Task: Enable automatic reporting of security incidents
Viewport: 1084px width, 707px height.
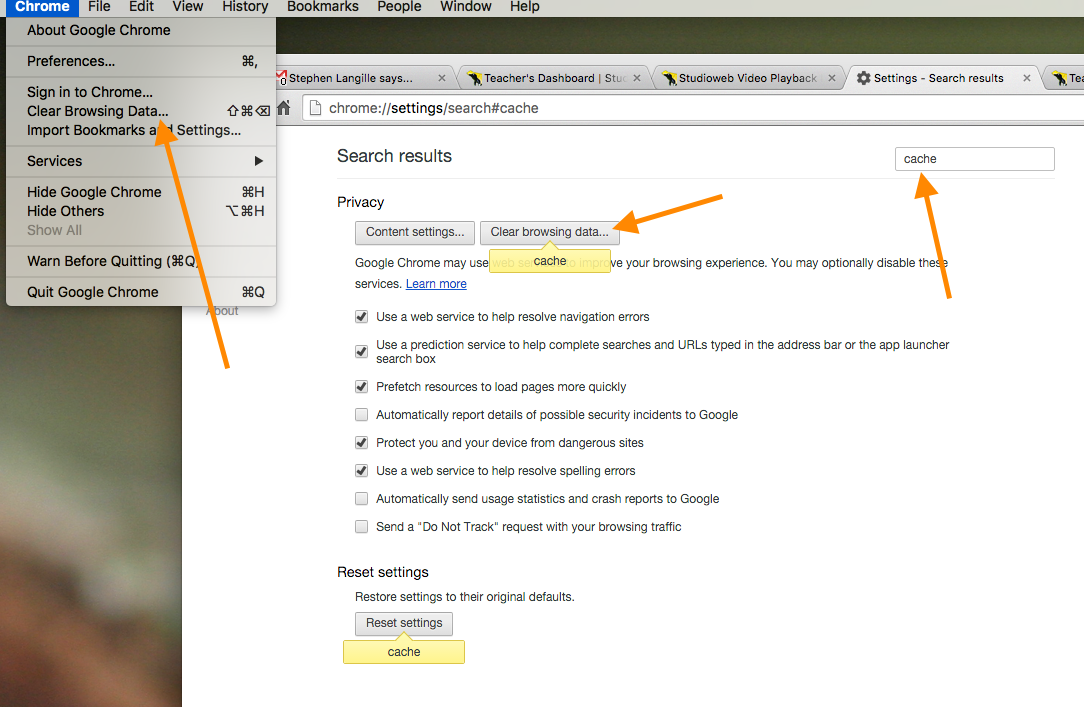Action: pos(362,415)
